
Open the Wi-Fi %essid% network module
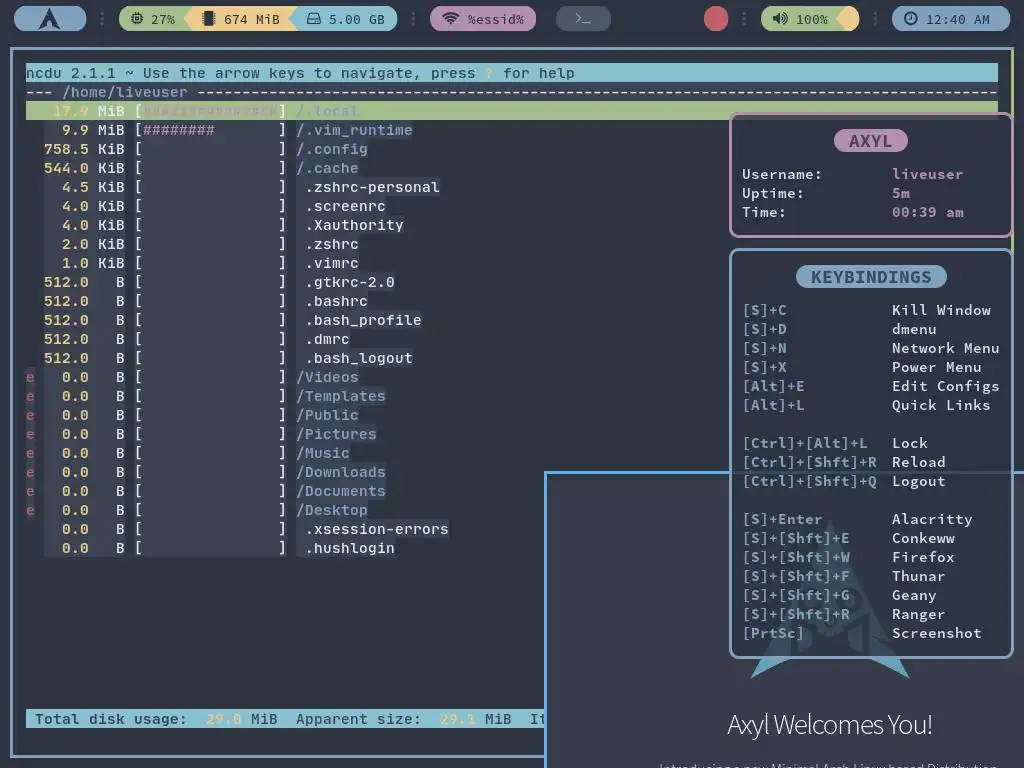[483, 19]
